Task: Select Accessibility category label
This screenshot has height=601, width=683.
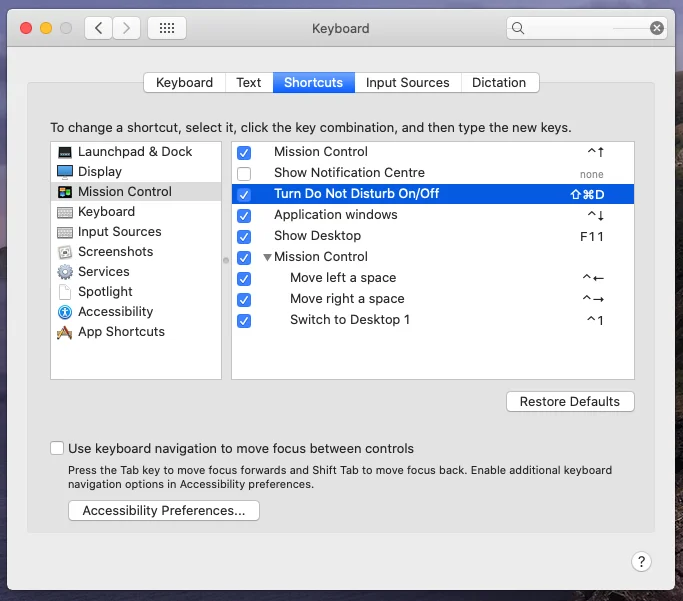Action: tap(115, 312)
